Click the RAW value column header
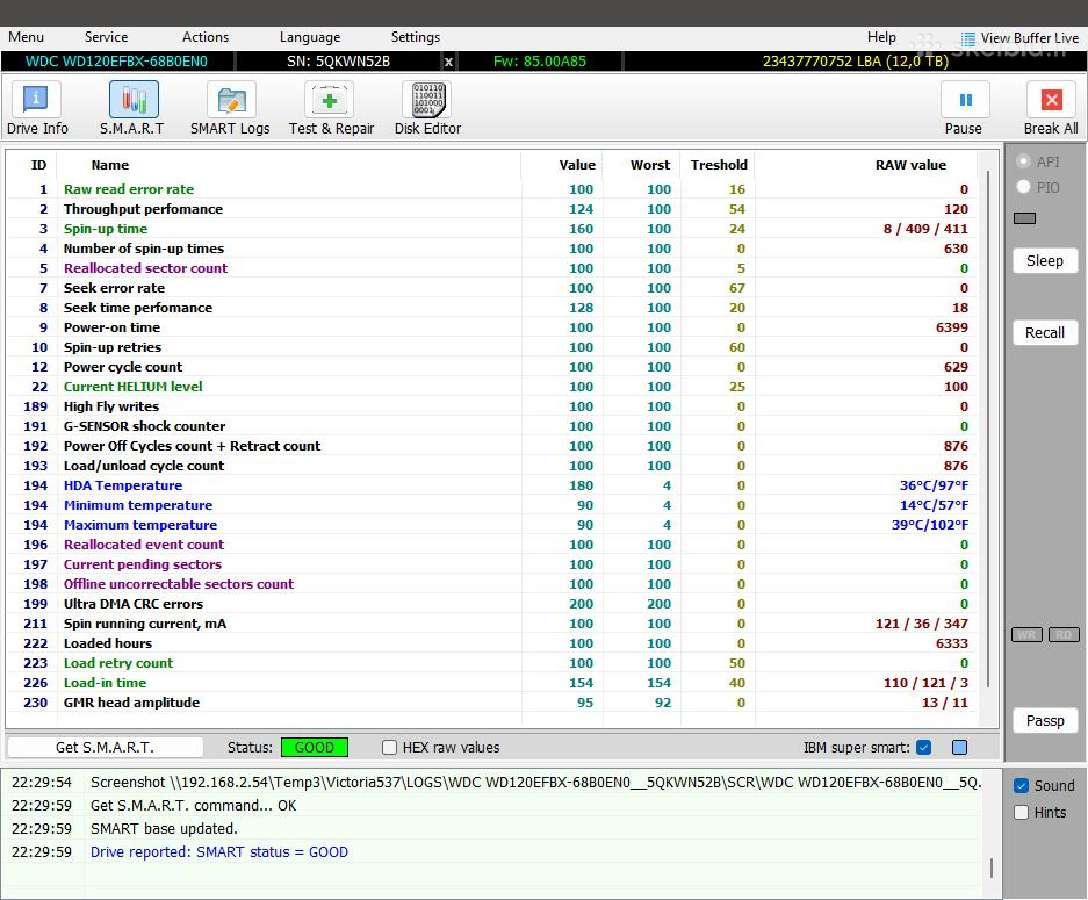Image resolution: width=1088 pixels, height=900 pixels. [910, 165]
